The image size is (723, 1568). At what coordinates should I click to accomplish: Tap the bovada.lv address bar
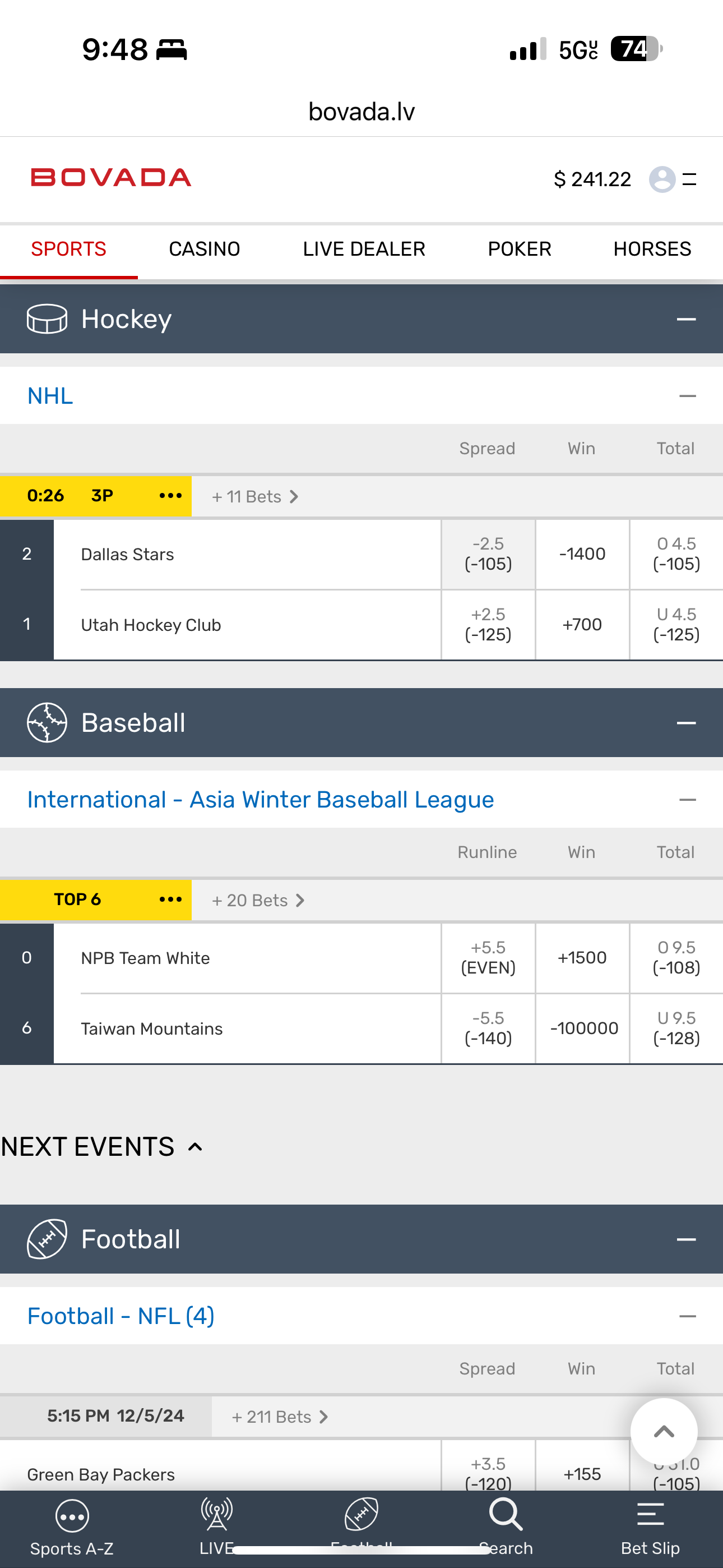(361, 112)
